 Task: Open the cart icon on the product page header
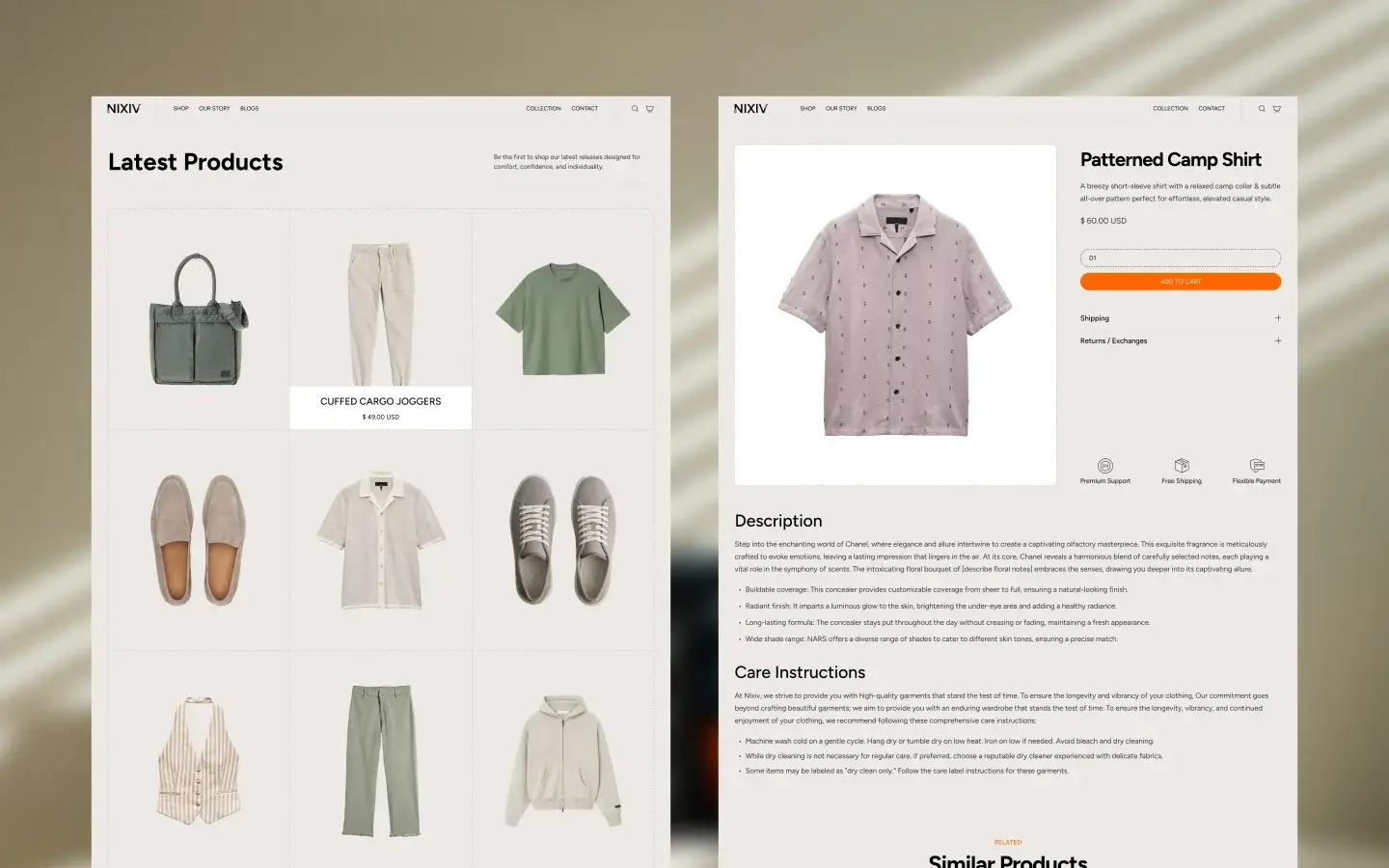point(1277,109)
